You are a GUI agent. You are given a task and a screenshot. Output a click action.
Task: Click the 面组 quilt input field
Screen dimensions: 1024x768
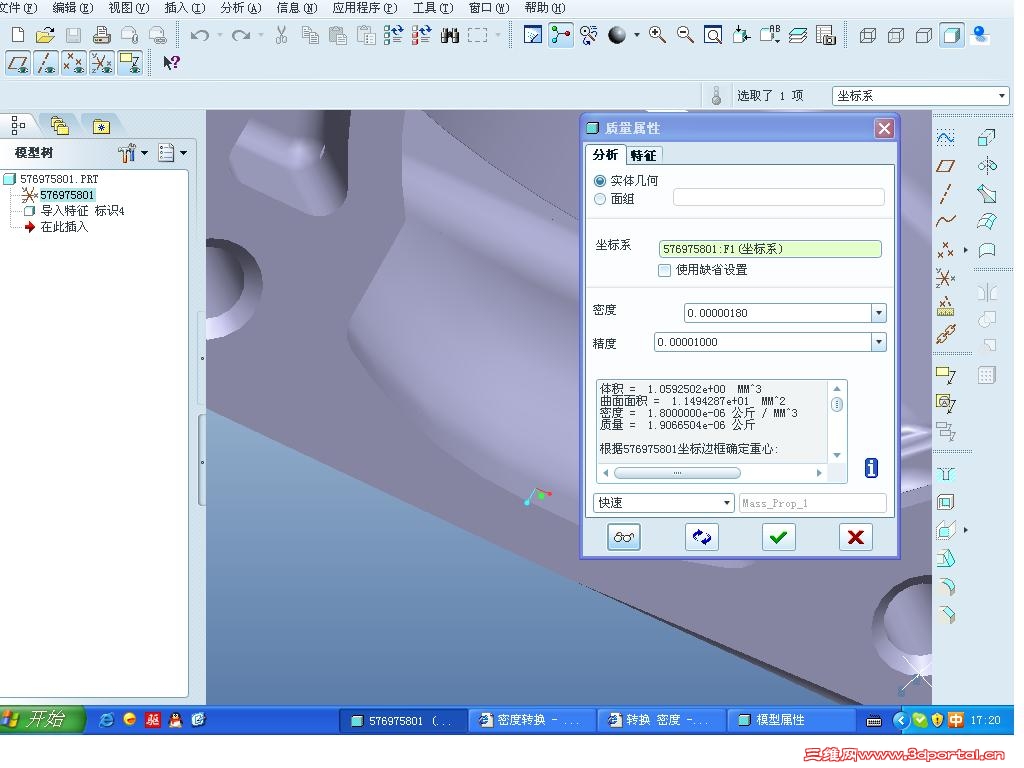point(778,197)
